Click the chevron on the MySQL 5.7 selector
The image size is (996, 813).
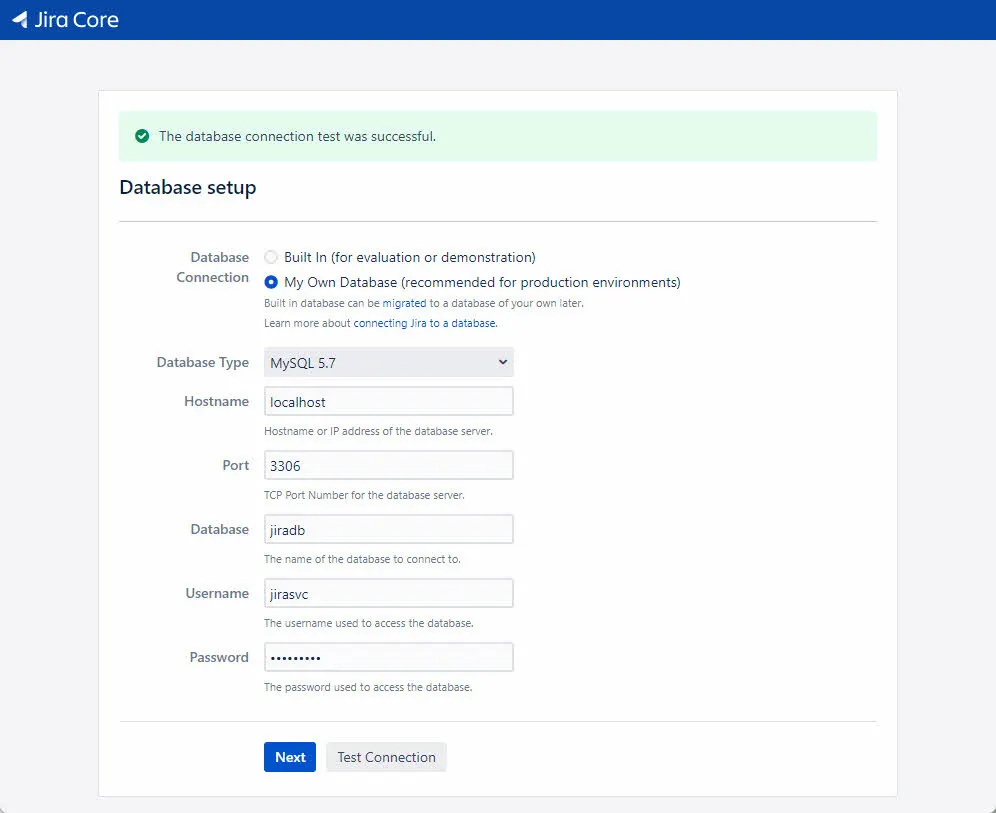501,362
